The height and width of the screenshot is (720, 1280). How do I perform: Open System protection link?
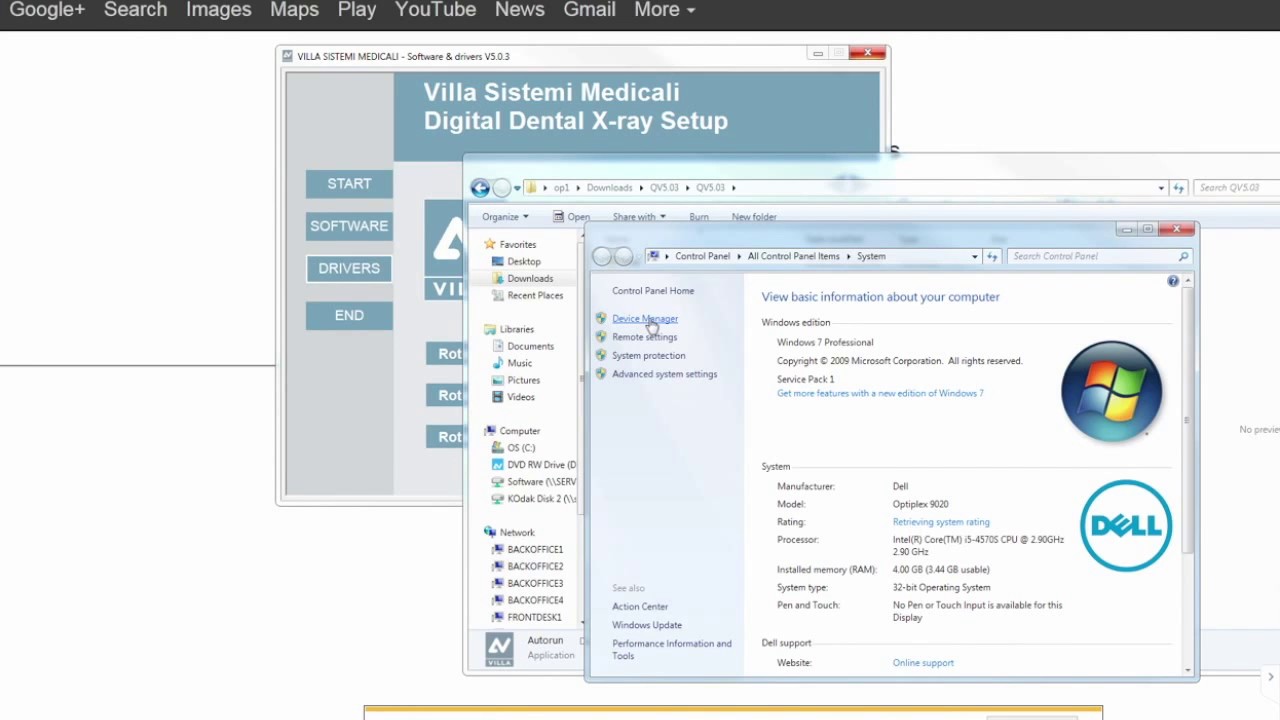[x=648, y=356]
